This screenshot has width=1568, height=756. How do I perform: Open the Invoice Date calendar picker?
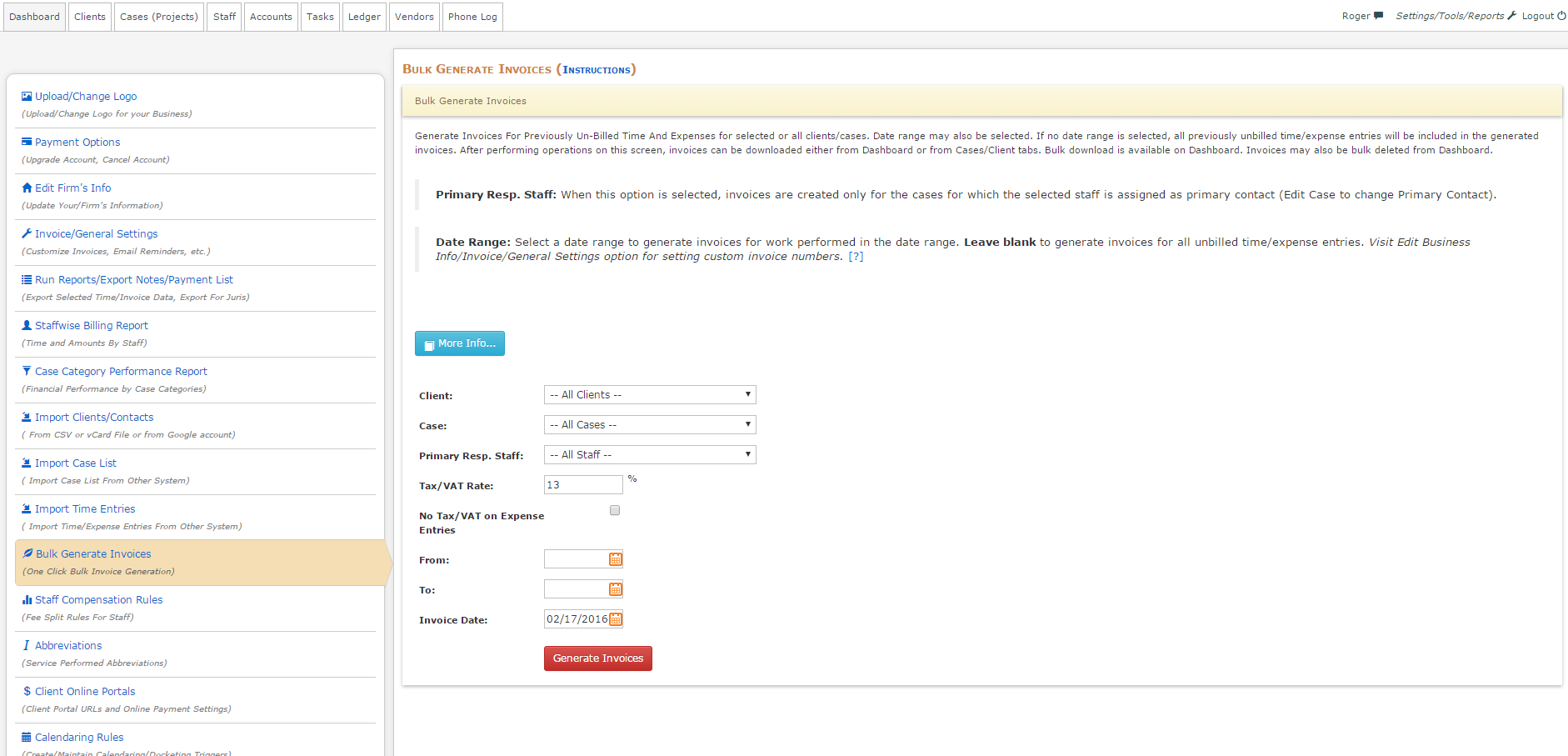616,619
